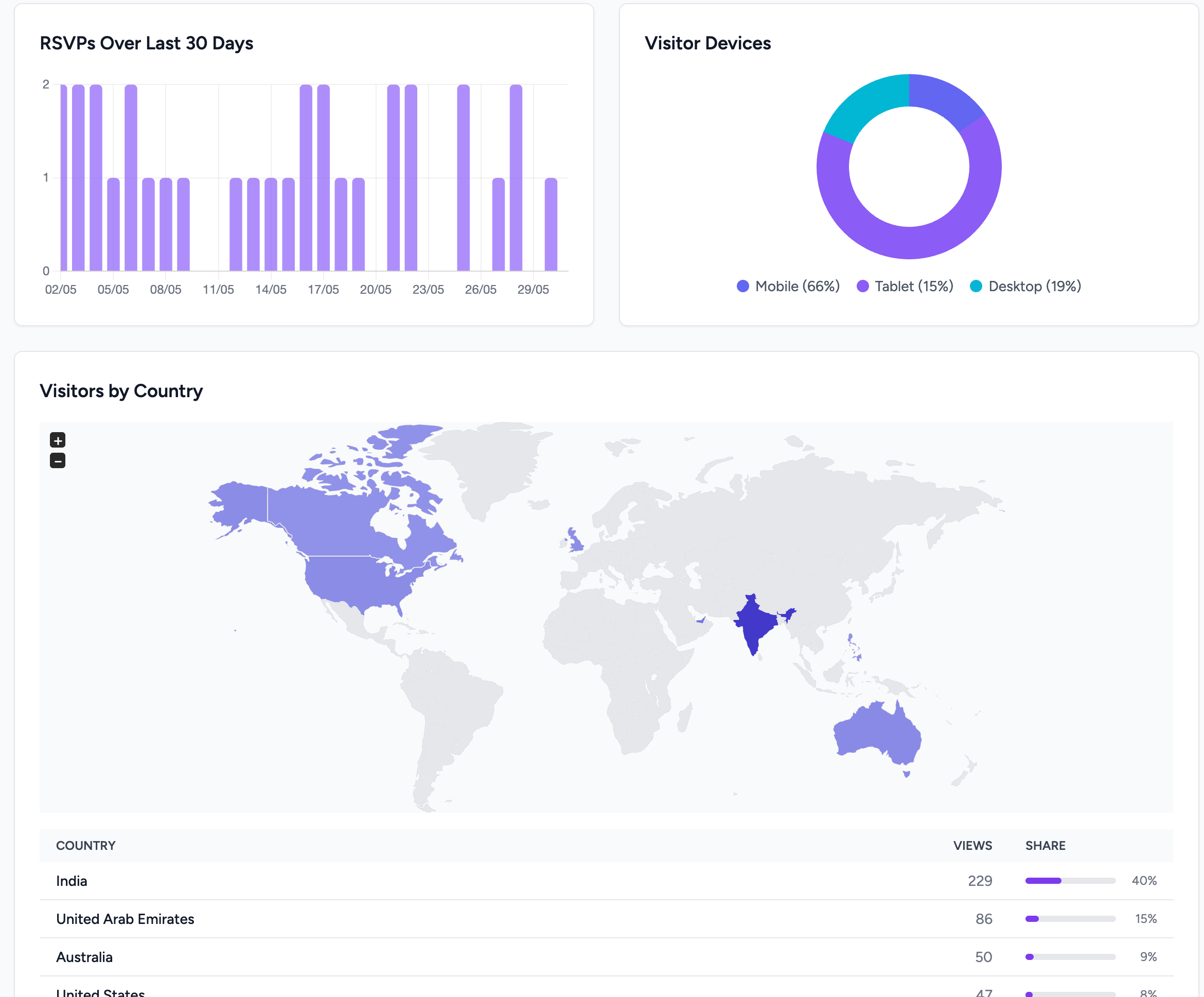Select the Australia table row name
Screen dimensions: 1204x997
click(x=84, y=957)
